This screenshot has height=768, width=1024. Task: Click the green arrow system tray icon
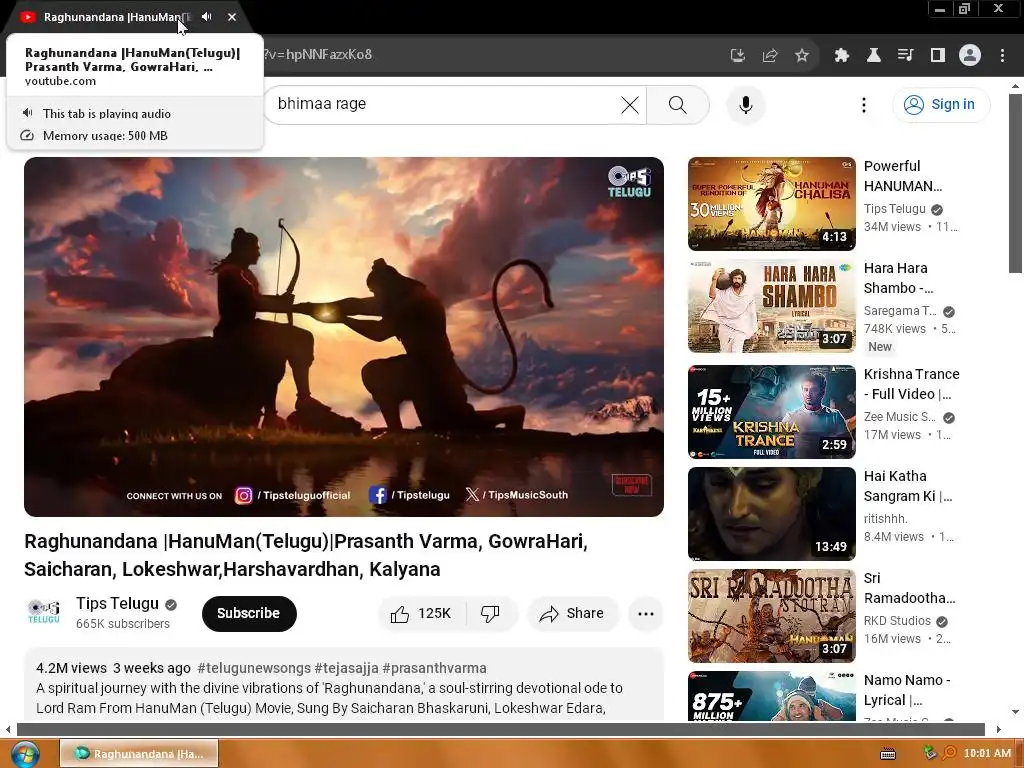(x=930, y=753)
